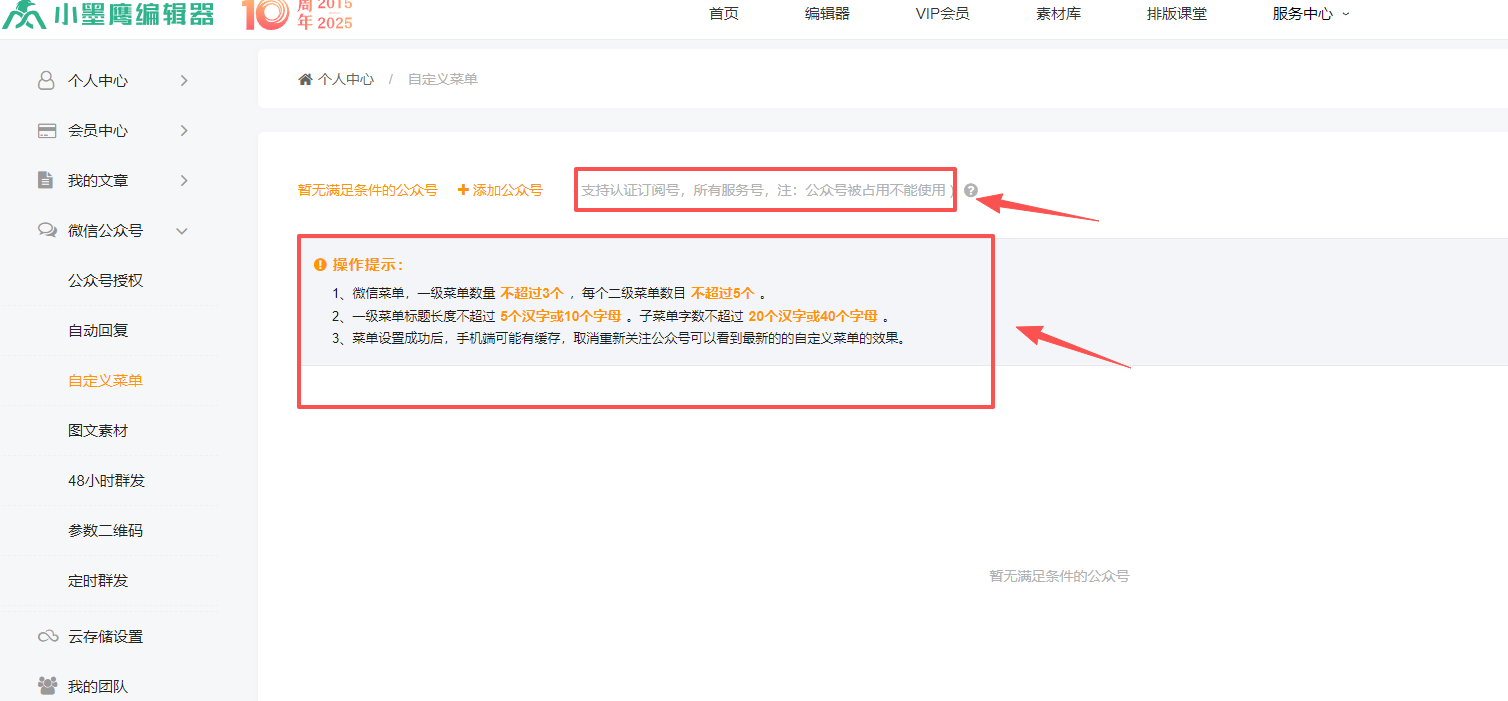Open 自动回复 in the sidebar
This screenshot has height=701, width=1508.
pyautogui.click(x=98, y=330)
